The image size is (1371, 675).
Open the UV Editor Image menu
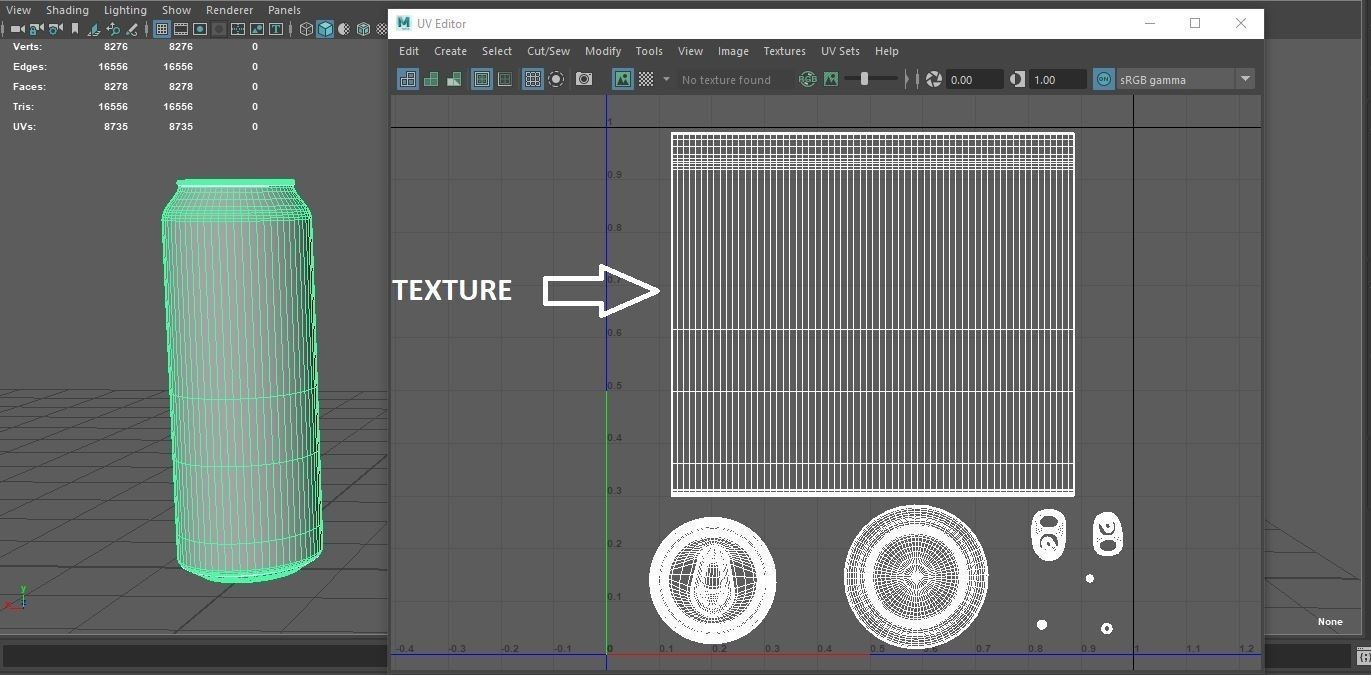point(733,51)
